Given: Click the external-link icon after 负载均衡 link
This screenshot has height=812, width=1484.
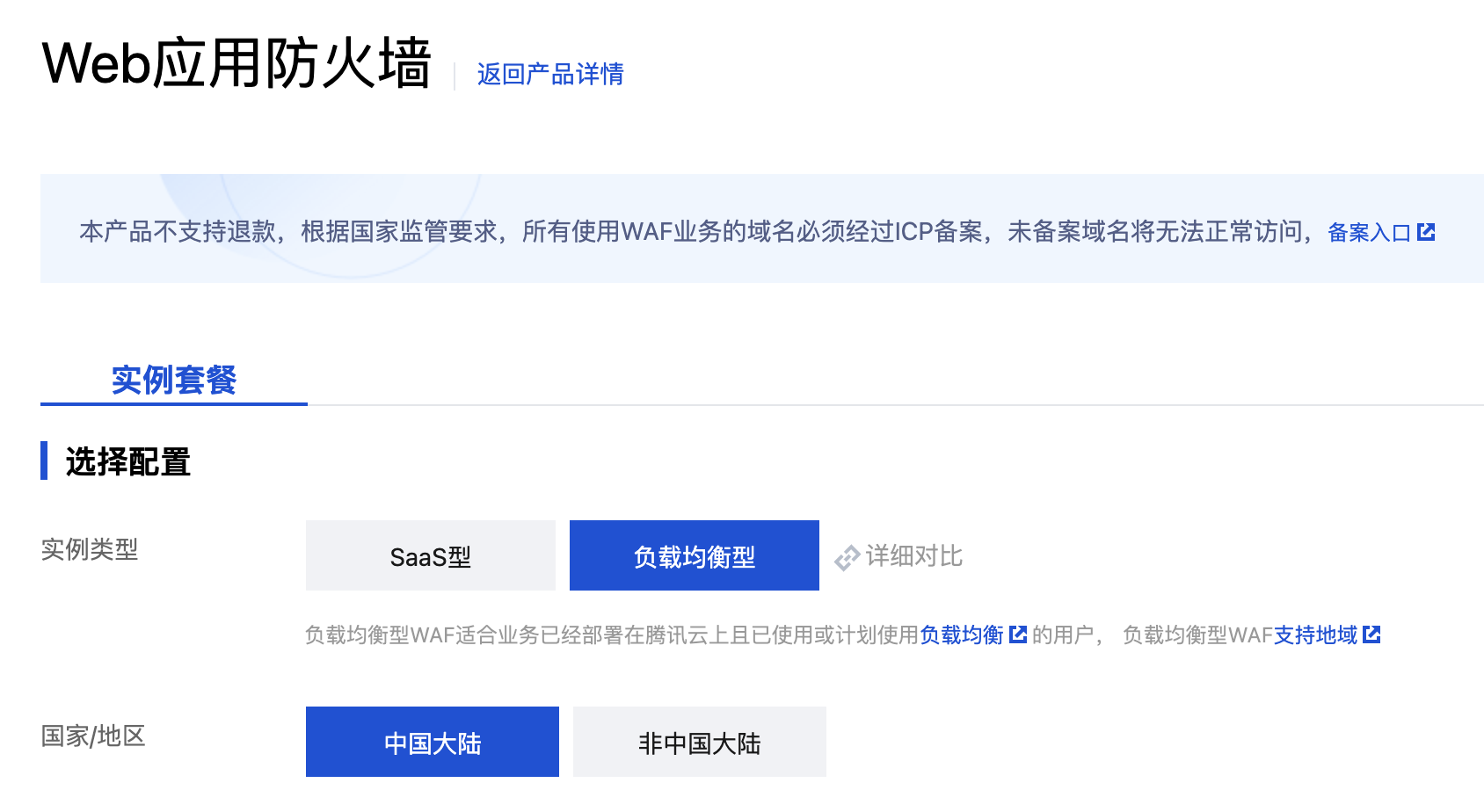Looking at the screenshot, I should [1018, 634].
